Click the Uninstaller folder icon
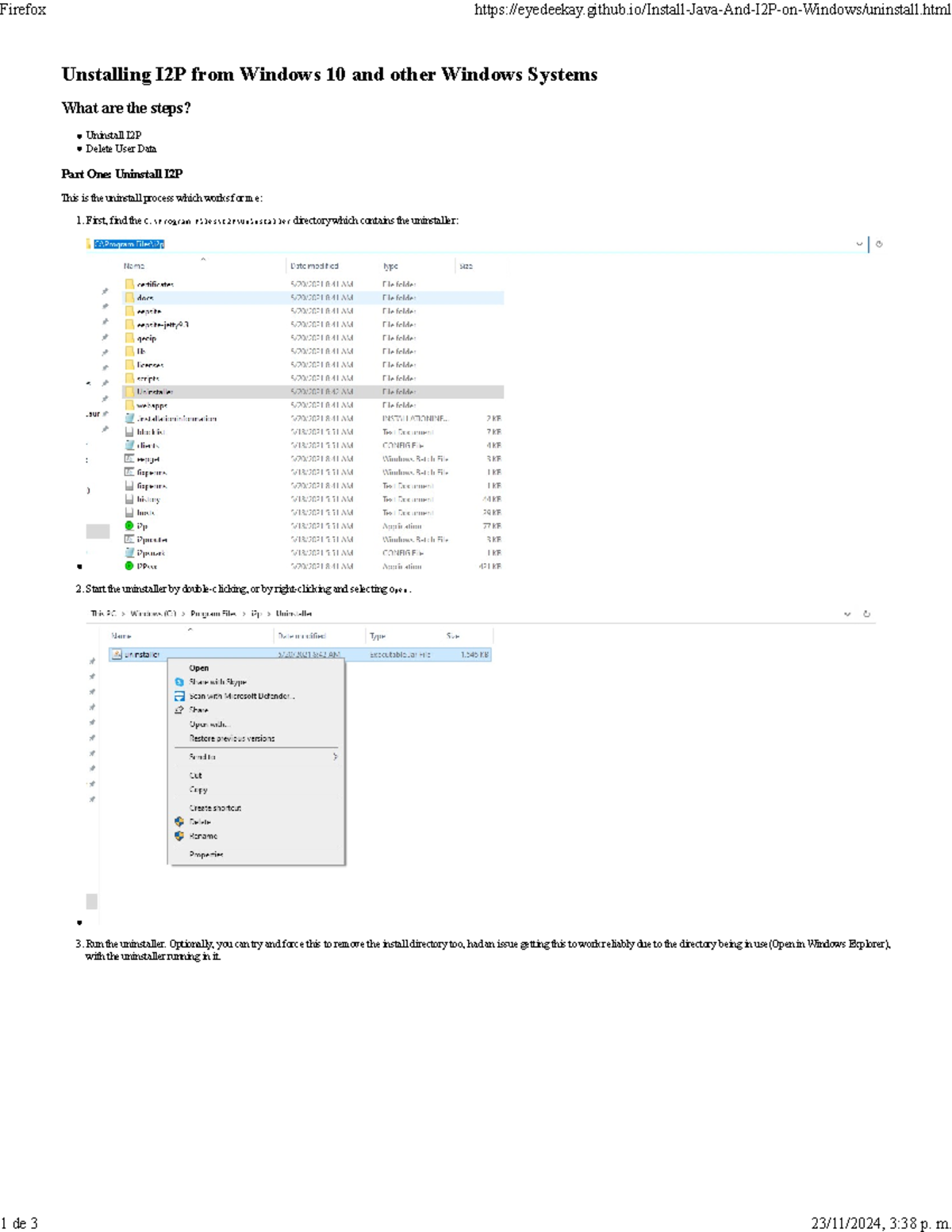The width and height of the screenshot is (952, 1232). click(x=129, y=392)
